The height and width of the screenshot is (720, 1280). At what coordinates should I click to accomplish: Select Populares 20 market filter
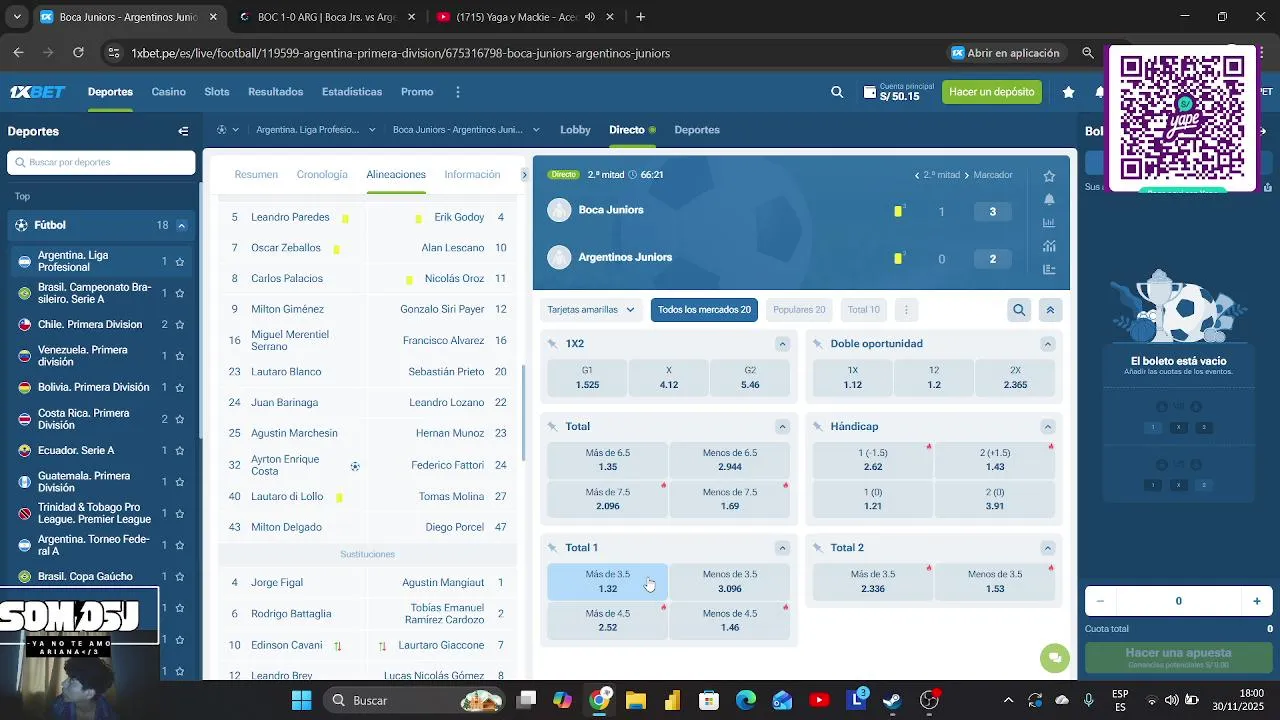(x=799, y=310)
